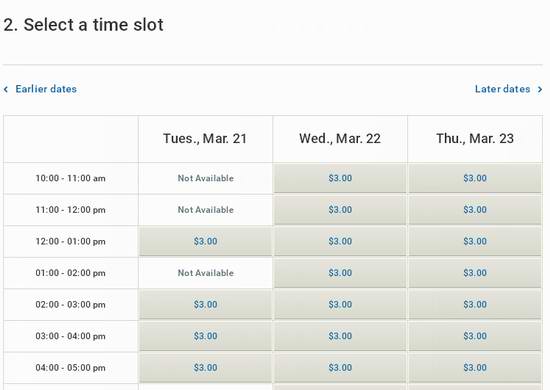Pick Wednesday 04:00 - 05:00 pm slot
Screen dimensions: 550x390
pyautogui.click(x=340, y=368)
